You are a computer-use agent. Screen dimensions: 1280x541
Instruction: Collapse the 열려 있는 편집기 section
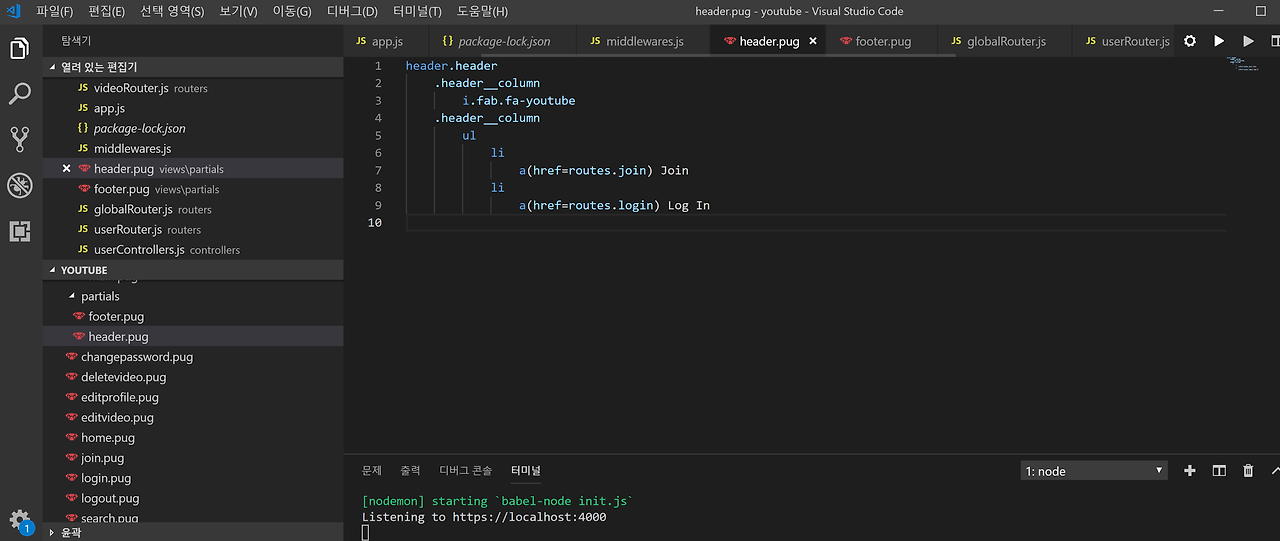(194, 67)
